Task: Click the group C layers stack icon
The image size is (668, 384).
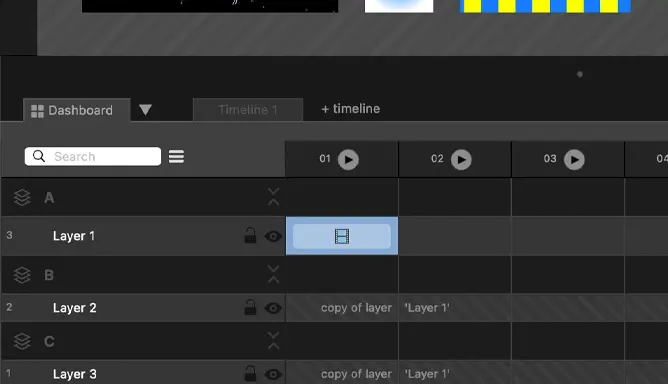Action: pos(22,341)
